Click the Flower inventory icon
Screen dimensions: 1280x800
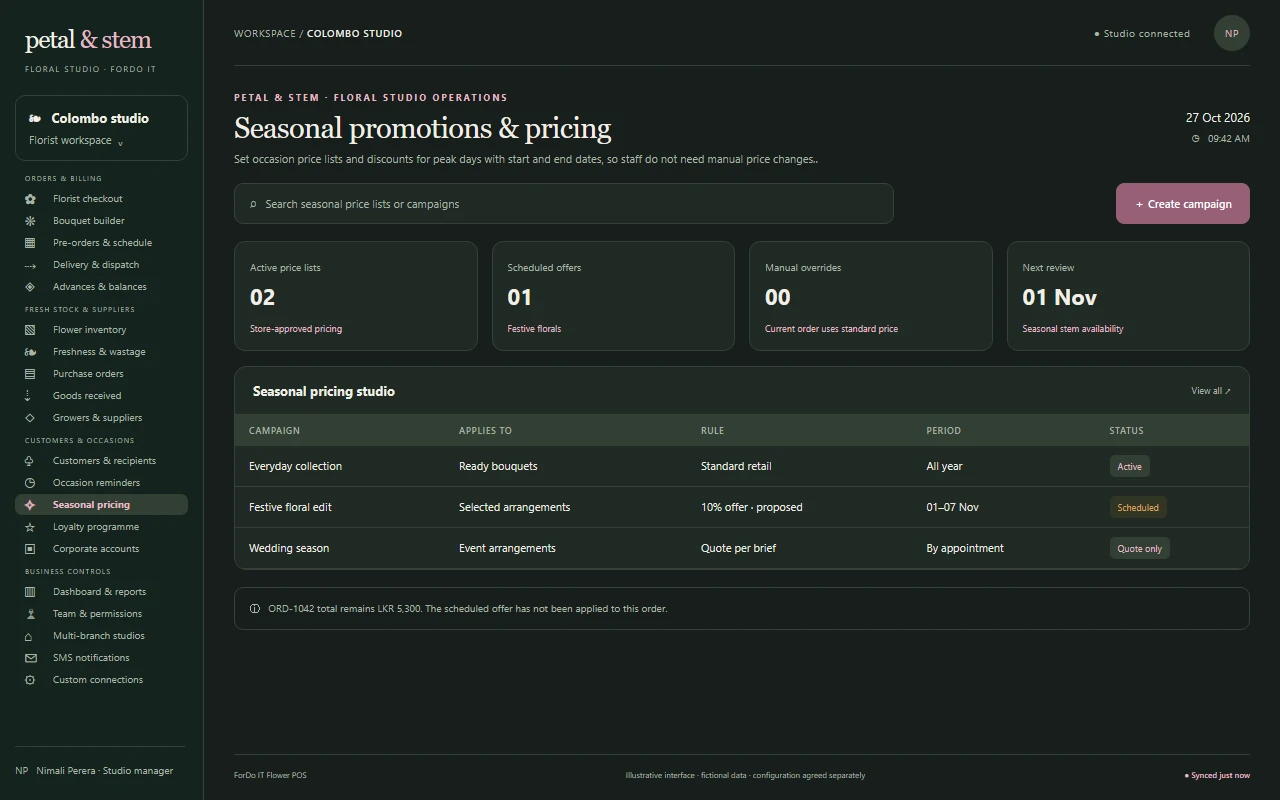(x=30, y=330)
